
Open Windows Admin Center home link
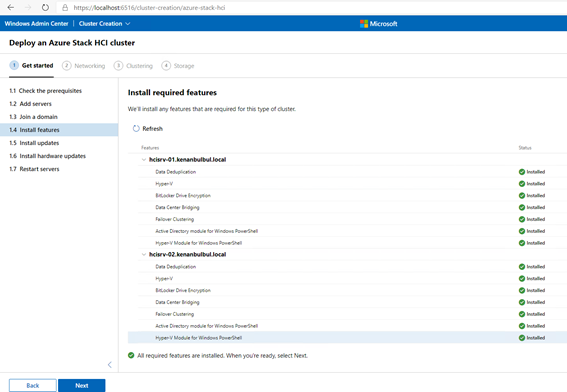tap(37, 24)
